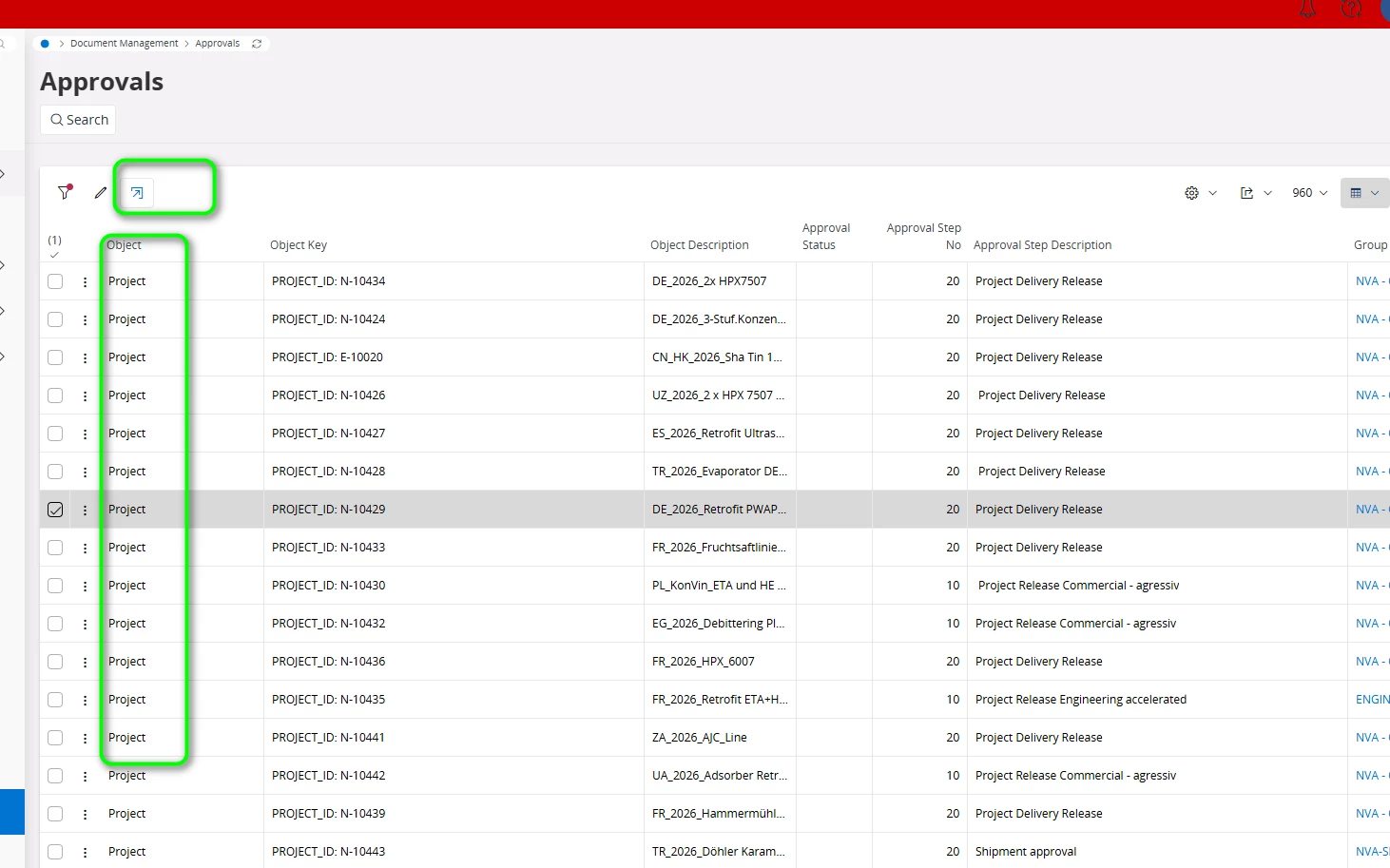This screenshot has height=868, width=1390.
Task: Click the pencil edit icon
Action: (101, 193)
